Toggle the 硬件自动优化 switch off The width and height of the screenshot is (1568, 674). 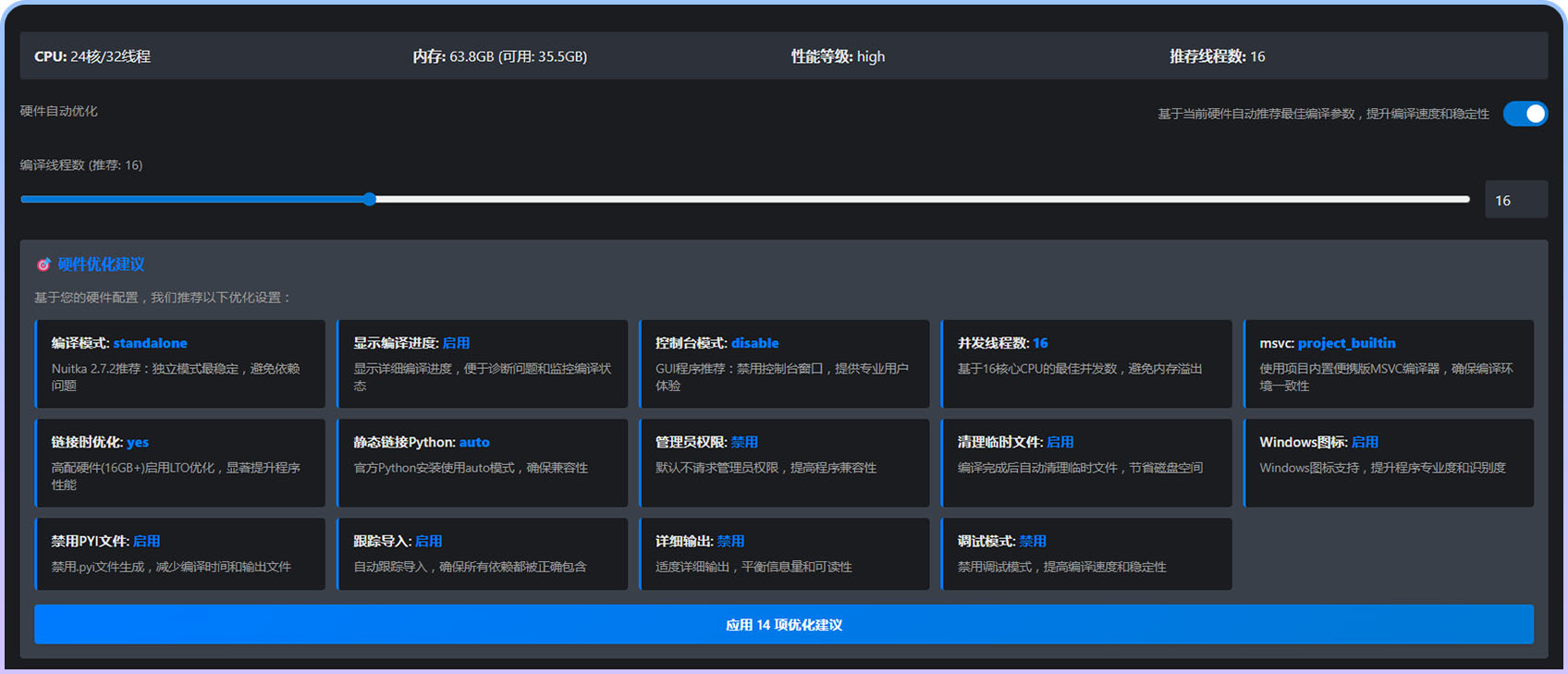(x=1525, y=114)
